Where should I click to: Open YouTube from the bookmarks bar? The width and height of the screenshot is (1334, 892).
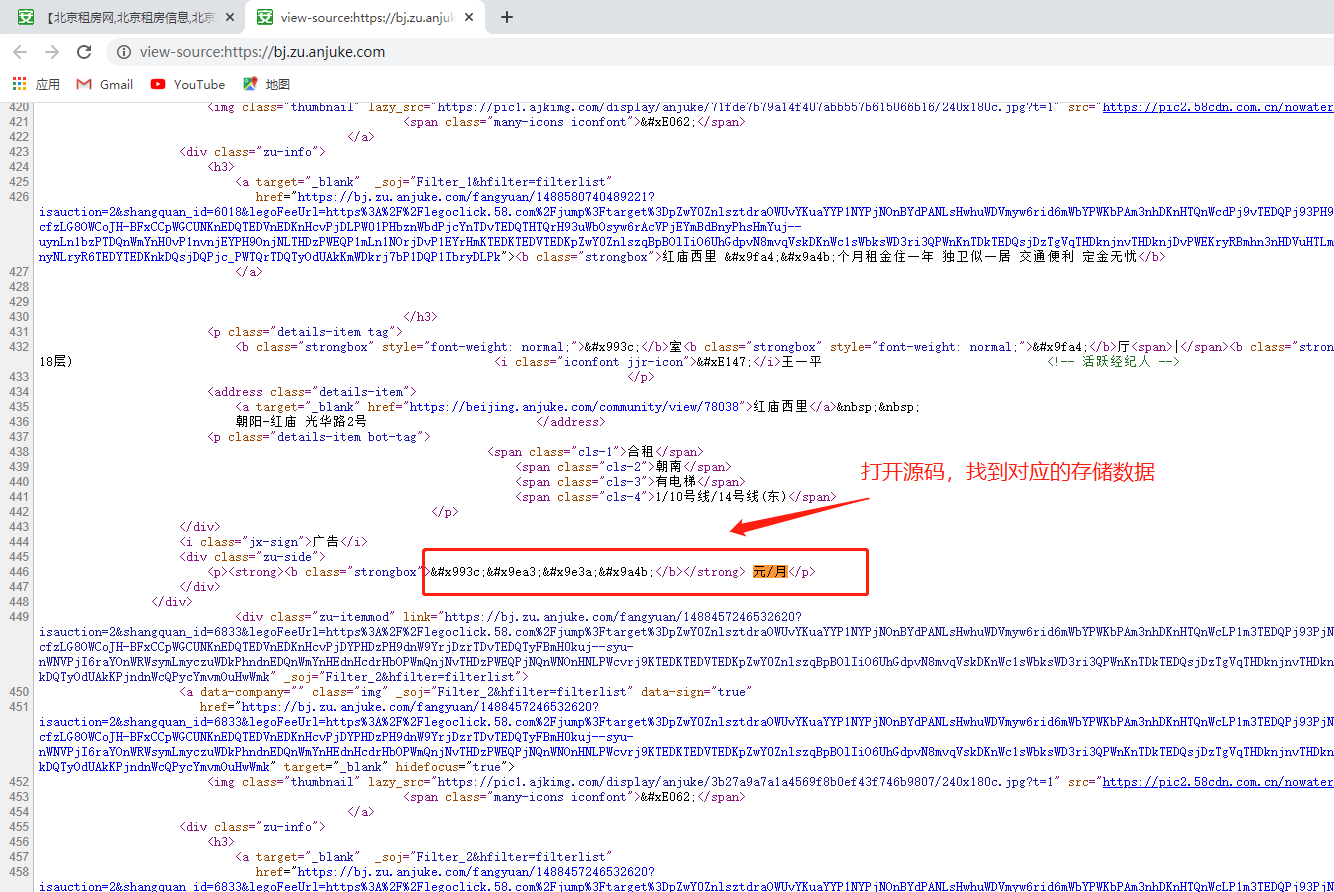[x=156, y=84]
